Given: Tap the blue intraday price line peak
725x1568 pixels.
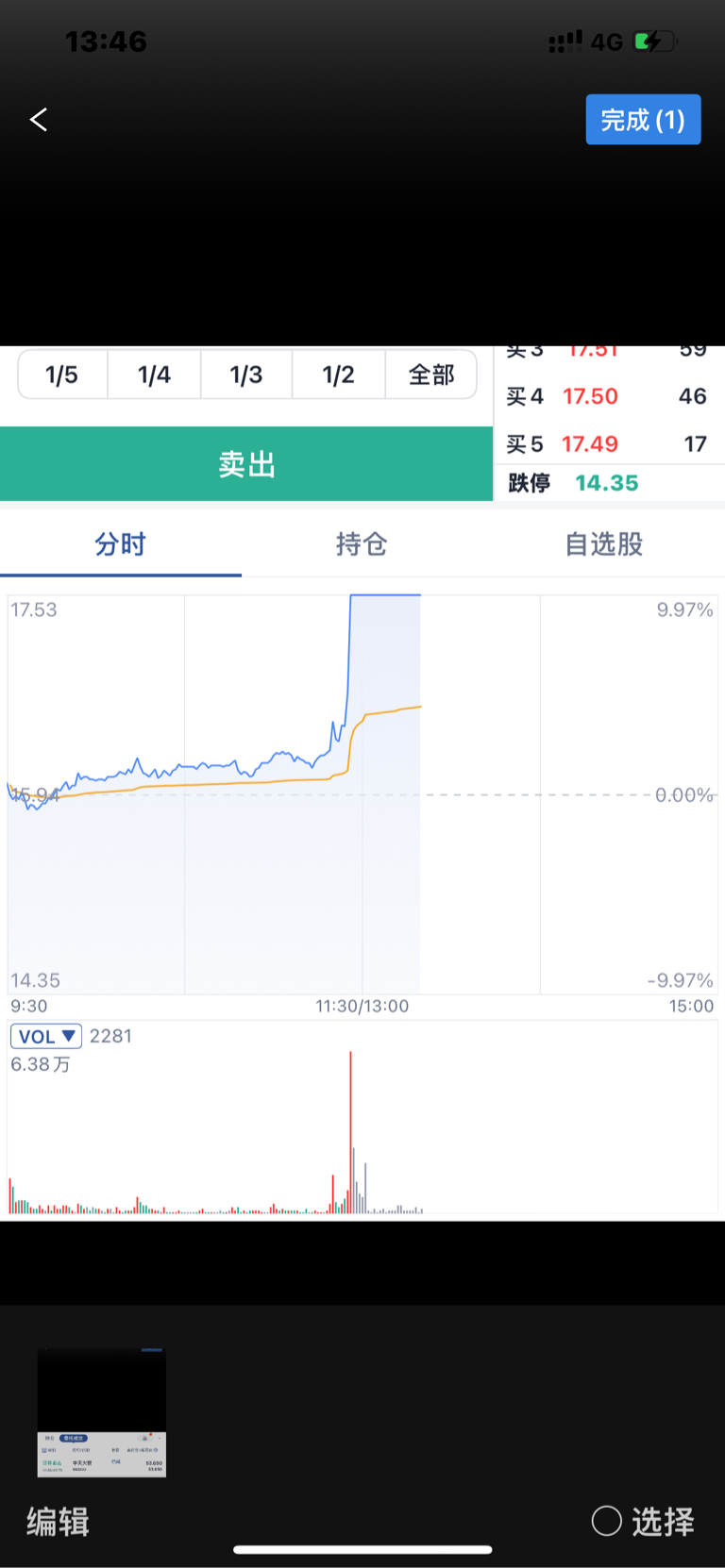Looking at the screenshot, I should point(385,595).
